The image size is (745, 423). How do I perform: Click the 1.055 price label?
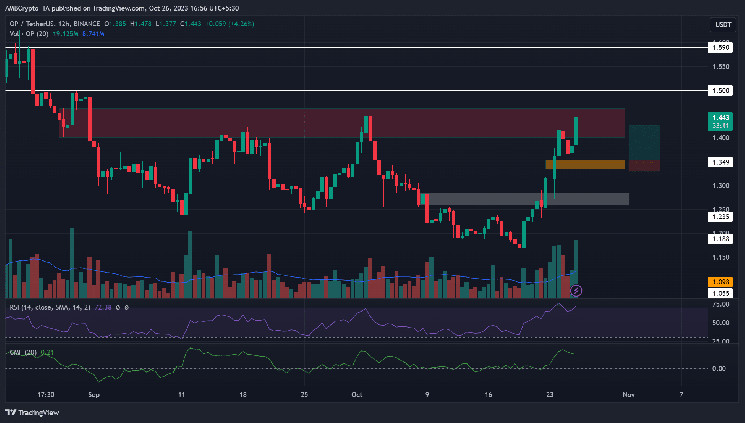[720, 293]
